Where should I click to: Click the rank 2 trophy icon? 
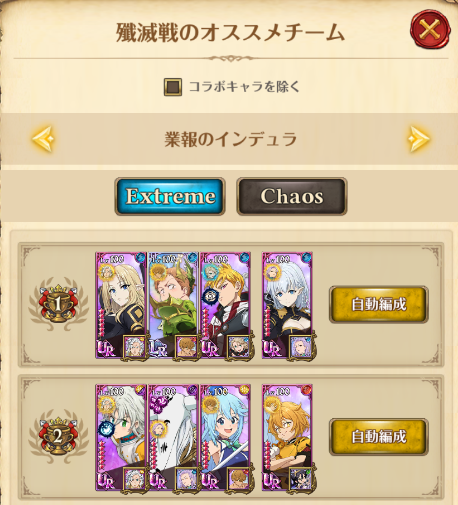coord(58,436)
